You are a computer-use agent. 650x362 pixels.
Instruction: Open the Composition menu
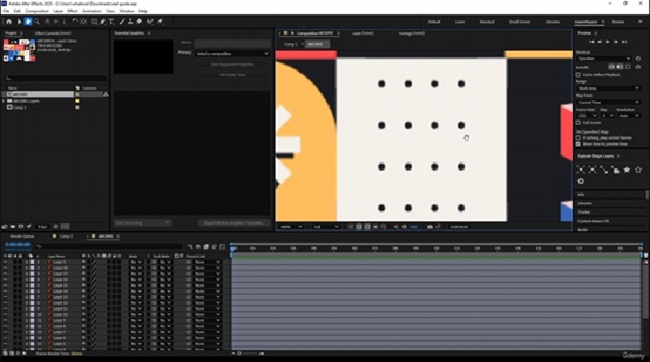pos(37,11)
